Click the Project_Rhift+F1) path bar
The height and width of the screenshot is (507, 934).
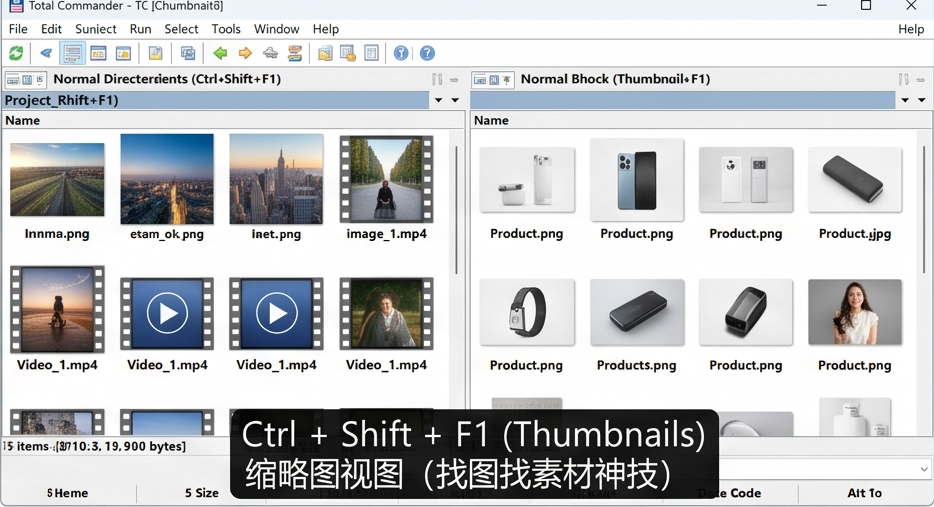pyautogui.click(x=215, y=100)
